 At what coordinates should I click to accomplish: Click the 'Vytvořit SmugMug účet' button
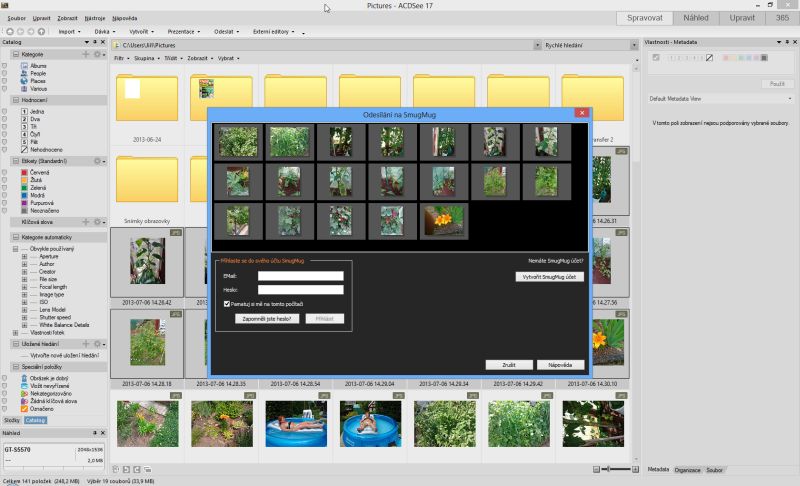point(549,277)
